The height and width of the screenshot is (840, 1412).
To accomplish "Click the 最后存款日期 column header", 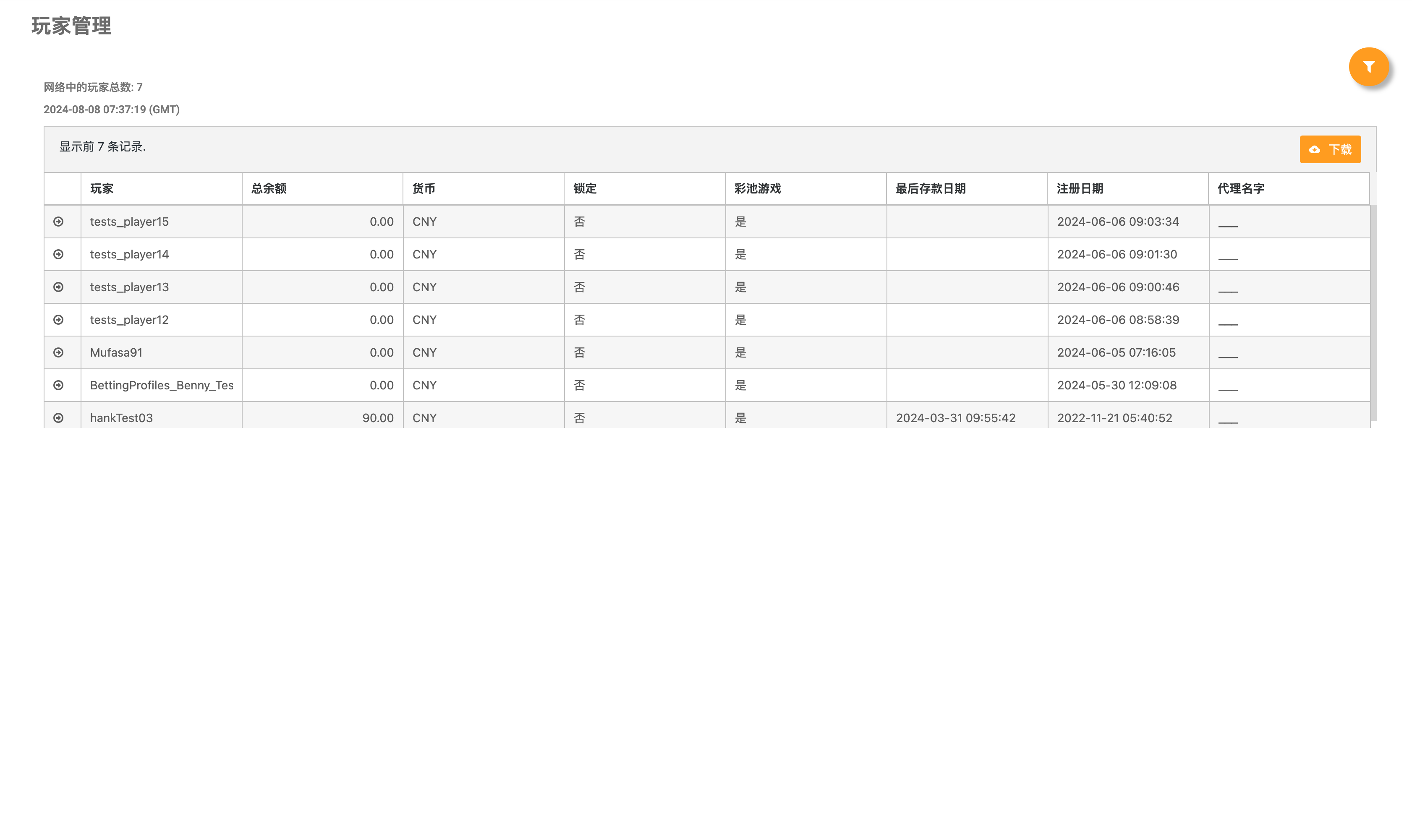I will [x=930, y=188].
